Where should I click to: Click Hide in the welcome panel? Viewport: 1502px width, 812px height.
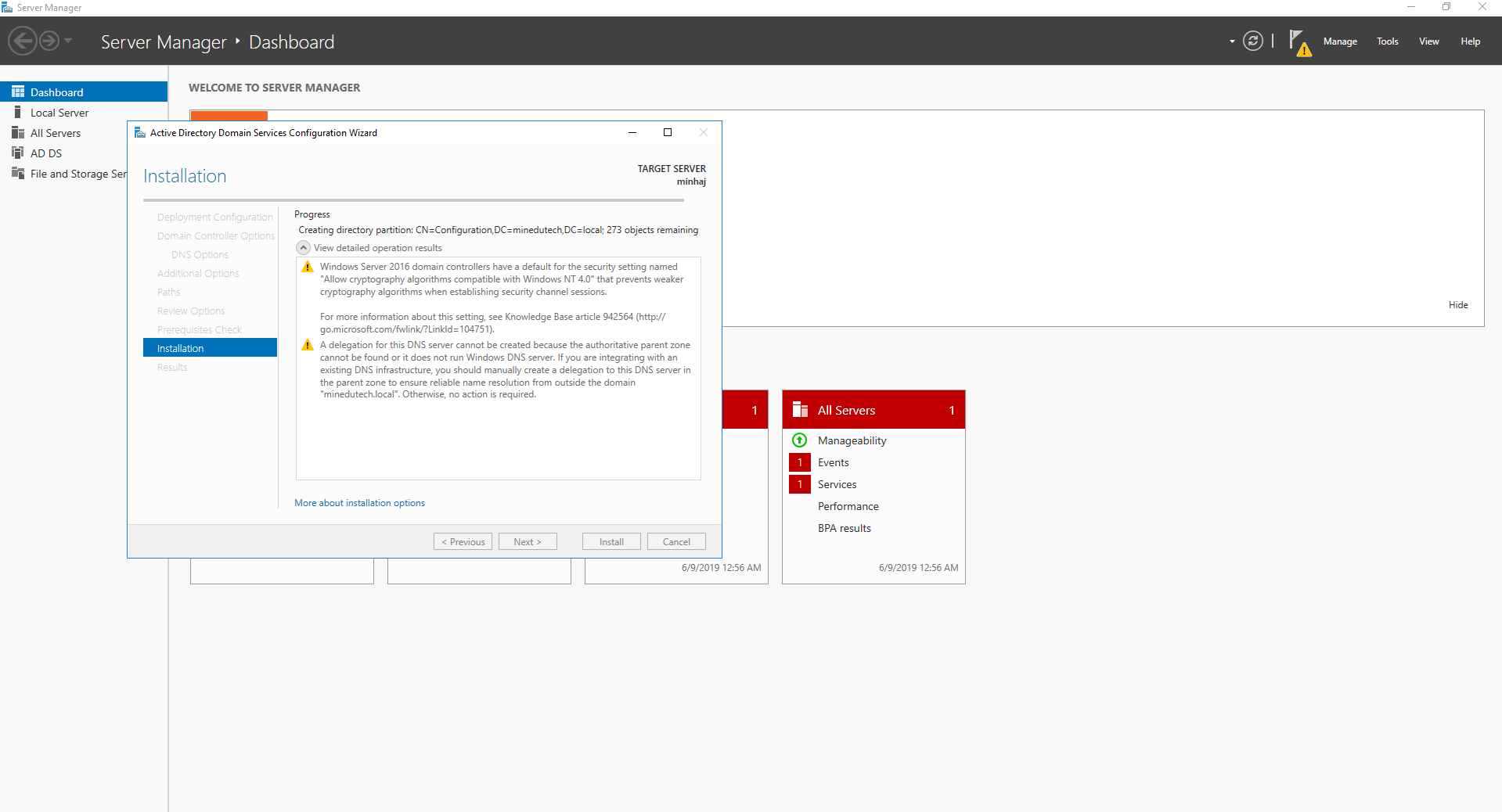[x=1457, y=305]
